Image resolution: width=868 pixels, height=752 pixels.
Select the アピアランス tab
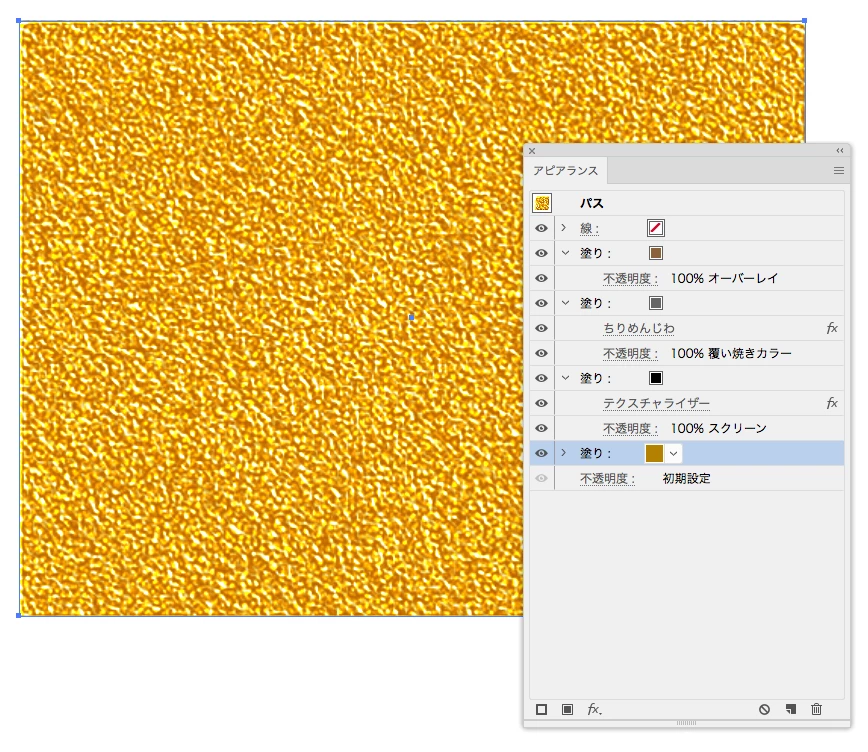565,171
